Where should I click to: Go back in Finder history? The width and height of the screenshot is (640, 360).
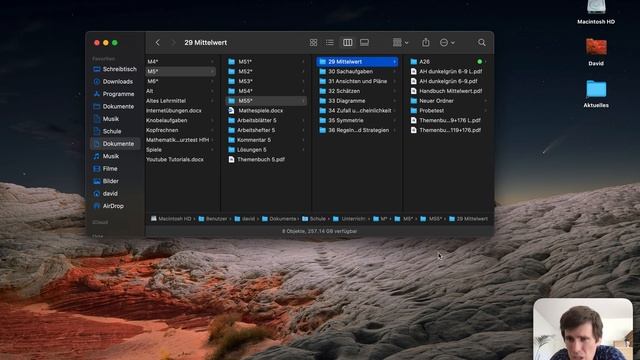coord(158,42)
